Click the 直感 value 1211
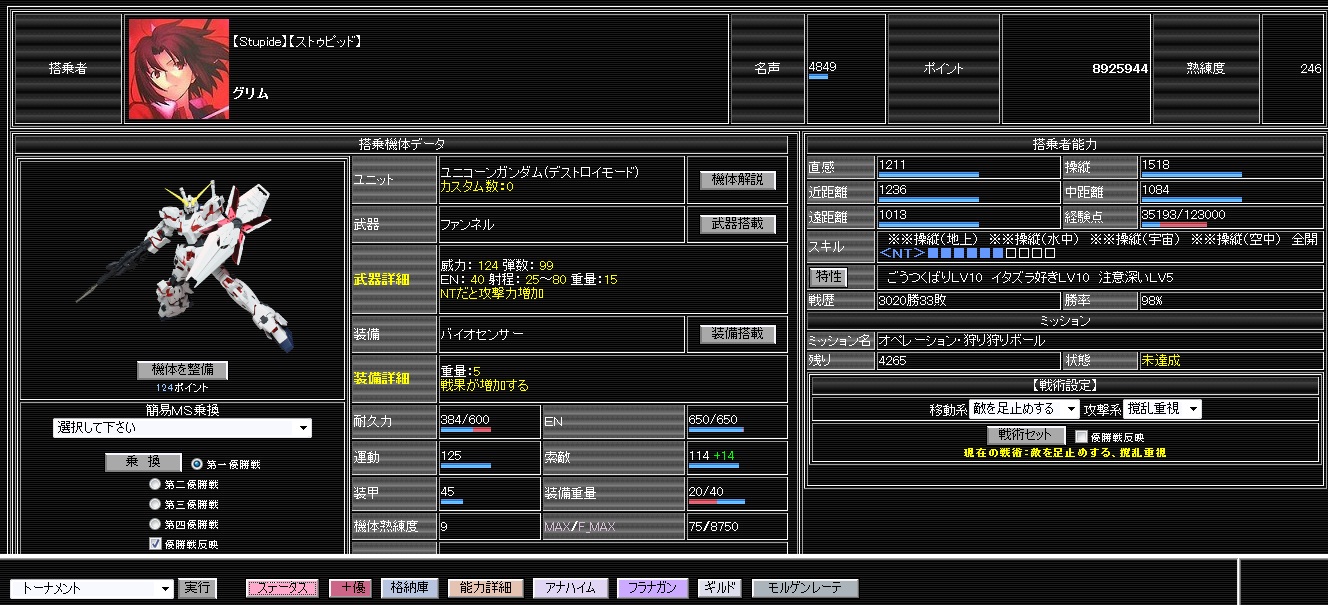 [891, 164]
